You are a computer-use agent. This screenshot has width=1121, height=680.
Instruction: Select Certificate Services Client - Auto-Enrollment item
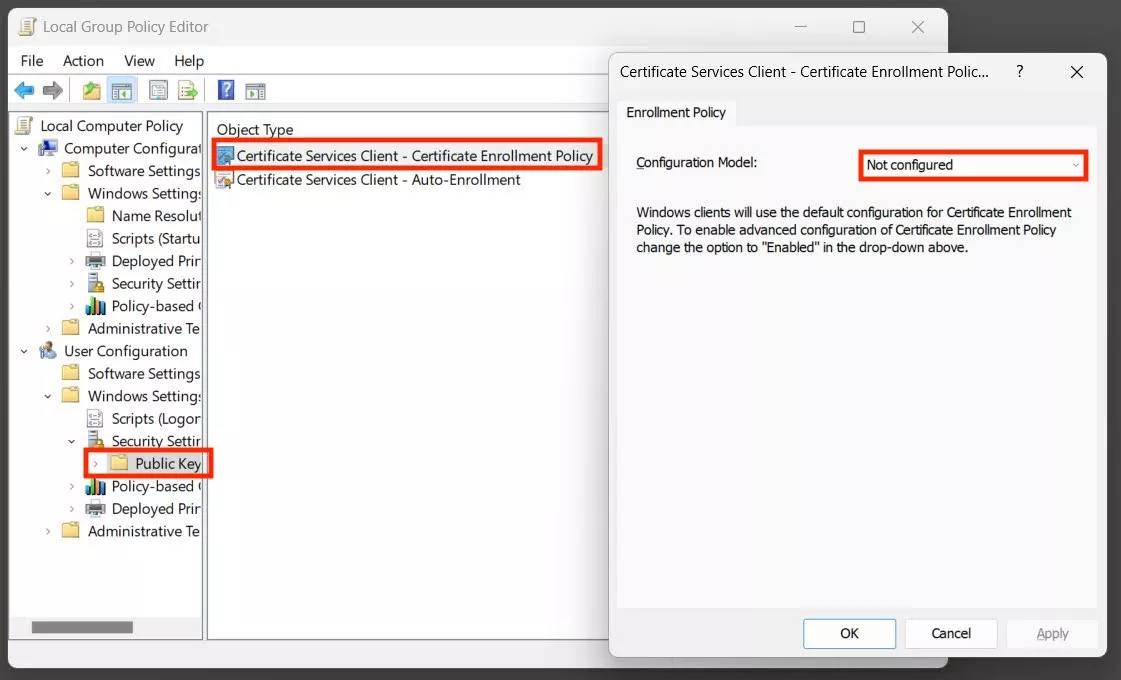(378, 180)
